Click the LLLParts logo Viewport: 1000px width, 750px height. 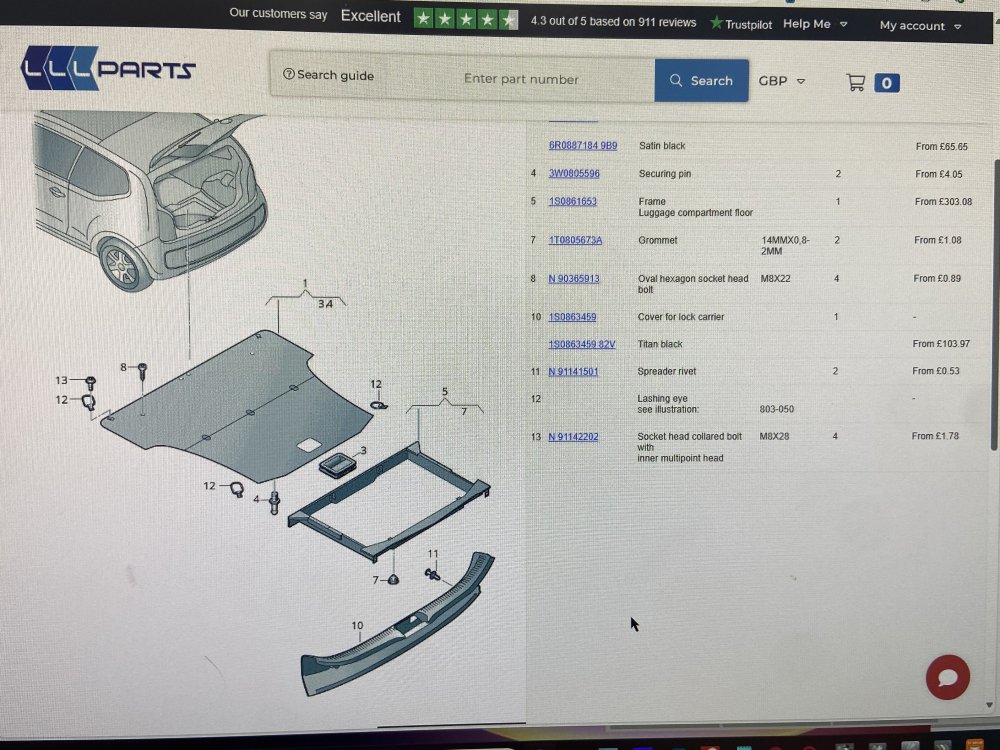point(107,68)
